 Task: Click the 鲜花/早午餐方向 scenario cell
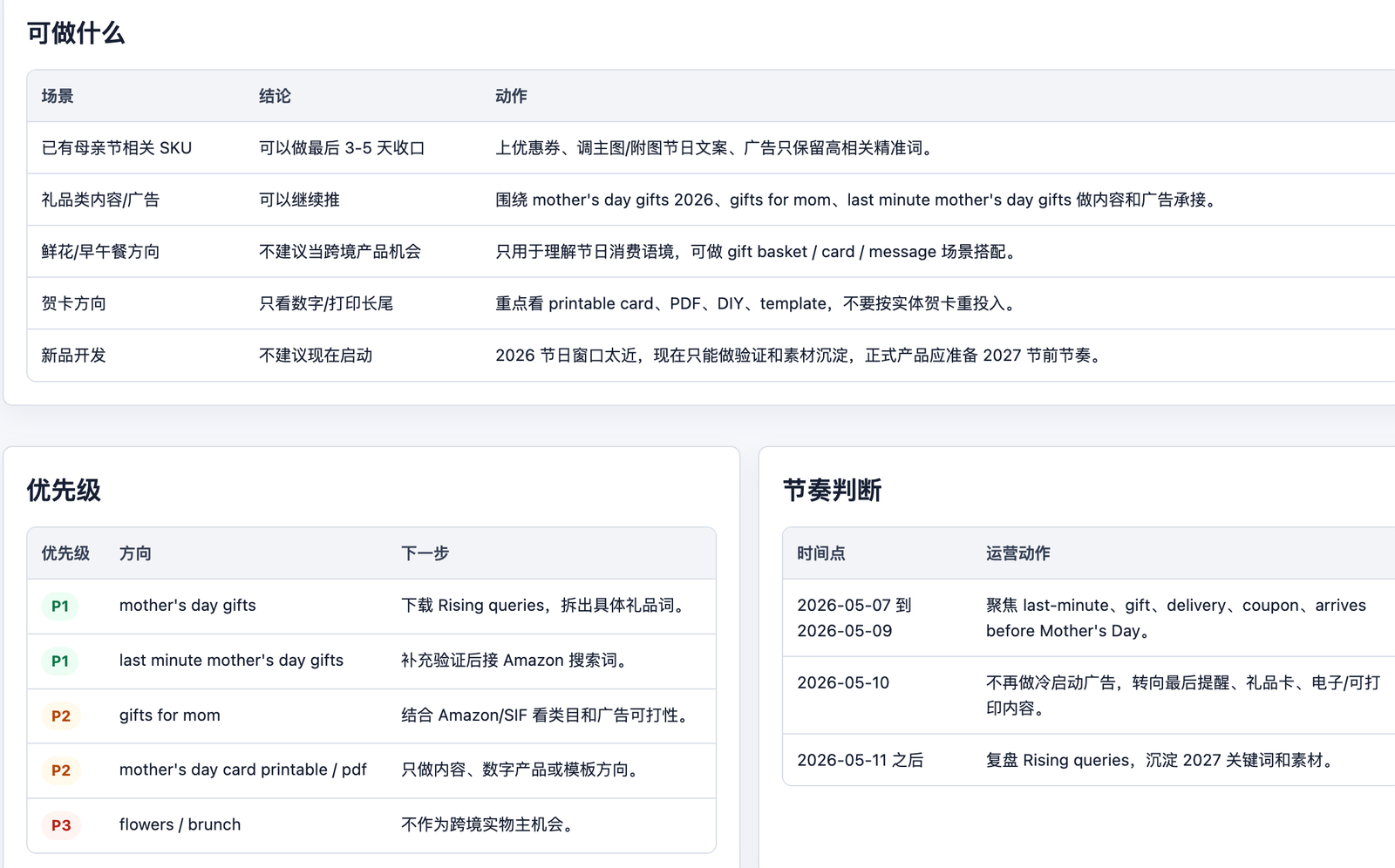[100, 252]
